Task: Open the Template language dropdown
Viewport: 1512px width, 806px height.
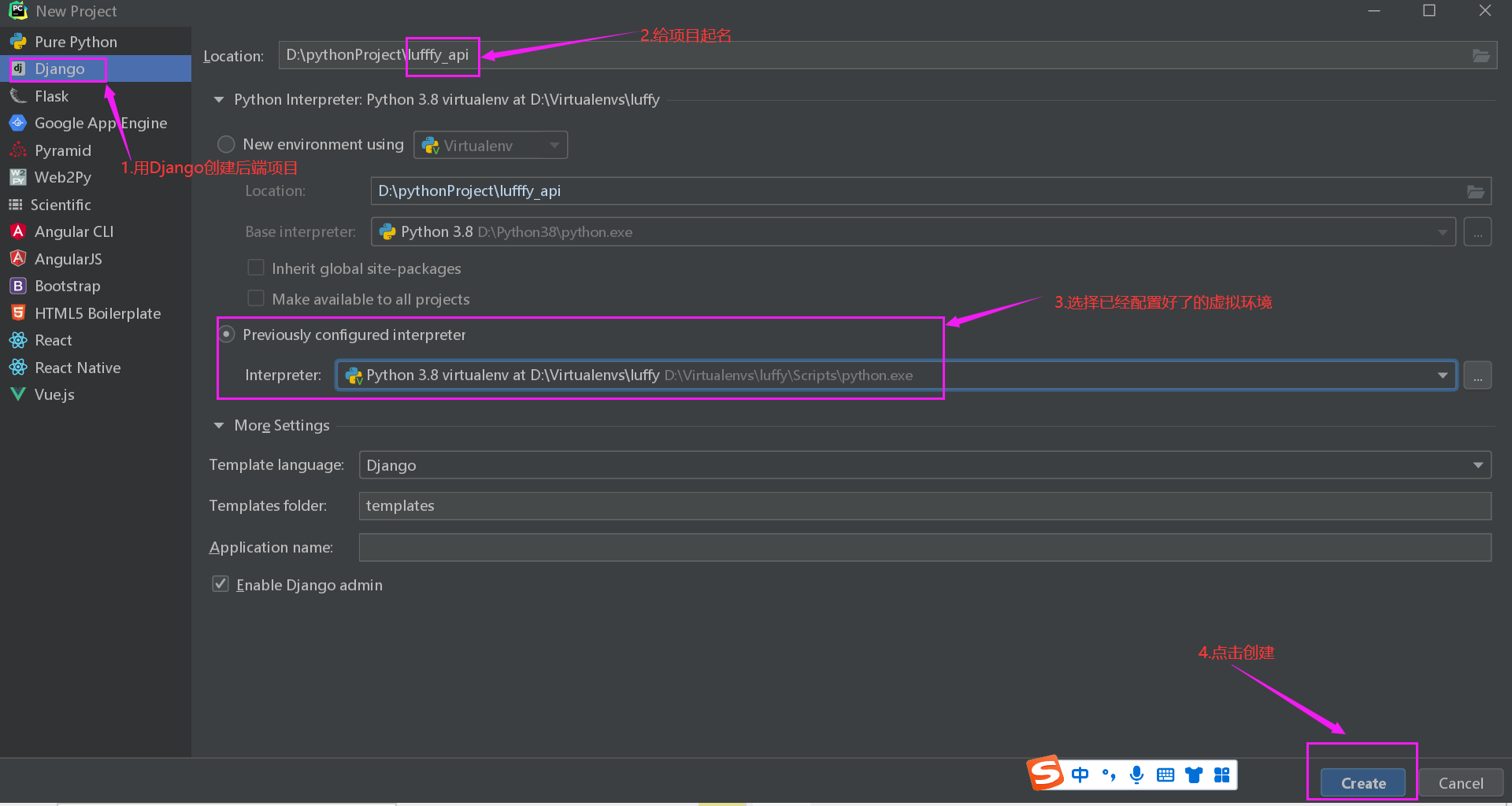Action: pyautogui.click(x=925, y=465)
